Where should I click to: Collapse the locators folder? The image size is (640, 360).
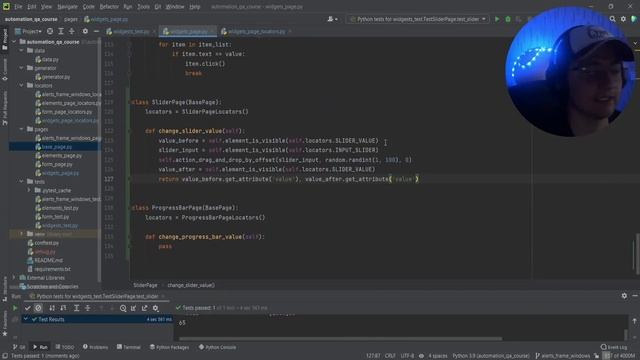(x=22, y=86)
